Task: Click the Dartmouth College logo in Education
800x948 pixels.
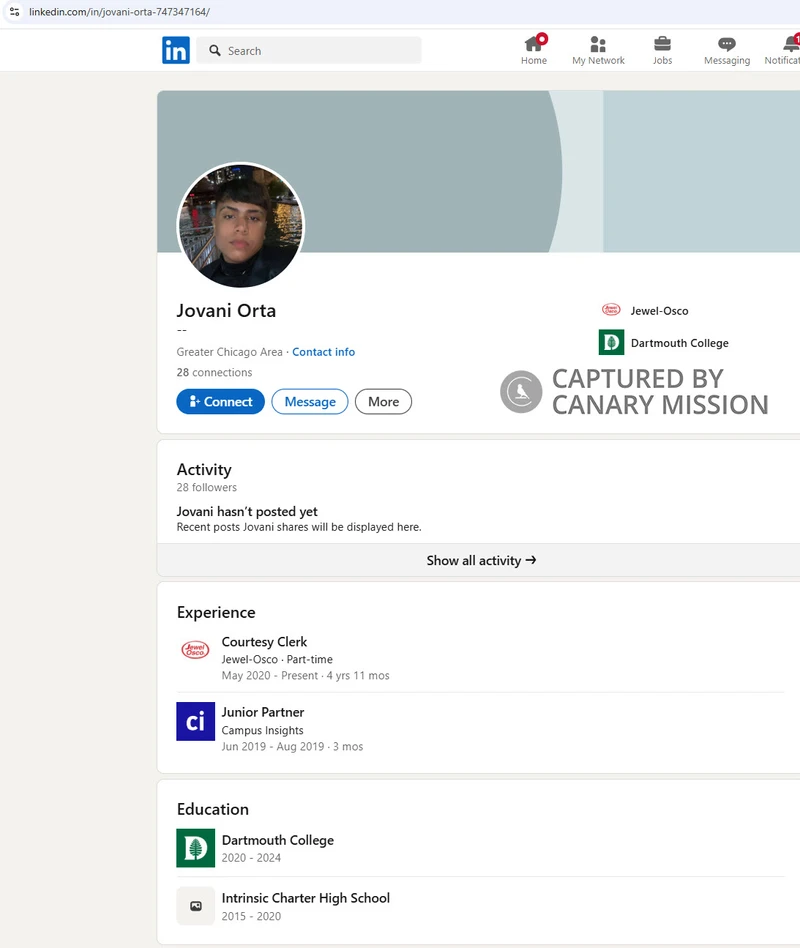Action: pos(195,848)
